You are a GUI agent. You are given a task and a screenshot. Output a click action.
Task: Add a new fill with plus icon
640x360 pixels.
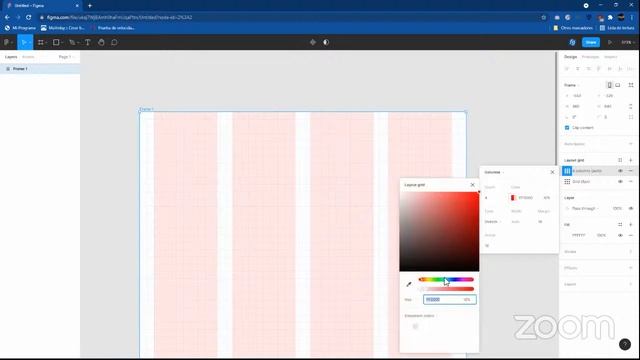click(x=631, y=224)
